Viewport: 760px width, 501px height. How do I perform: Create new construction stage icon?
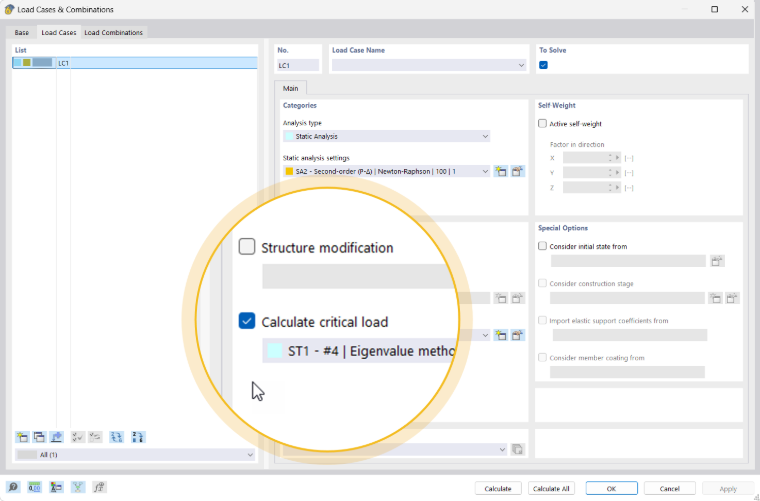point(715,298)
